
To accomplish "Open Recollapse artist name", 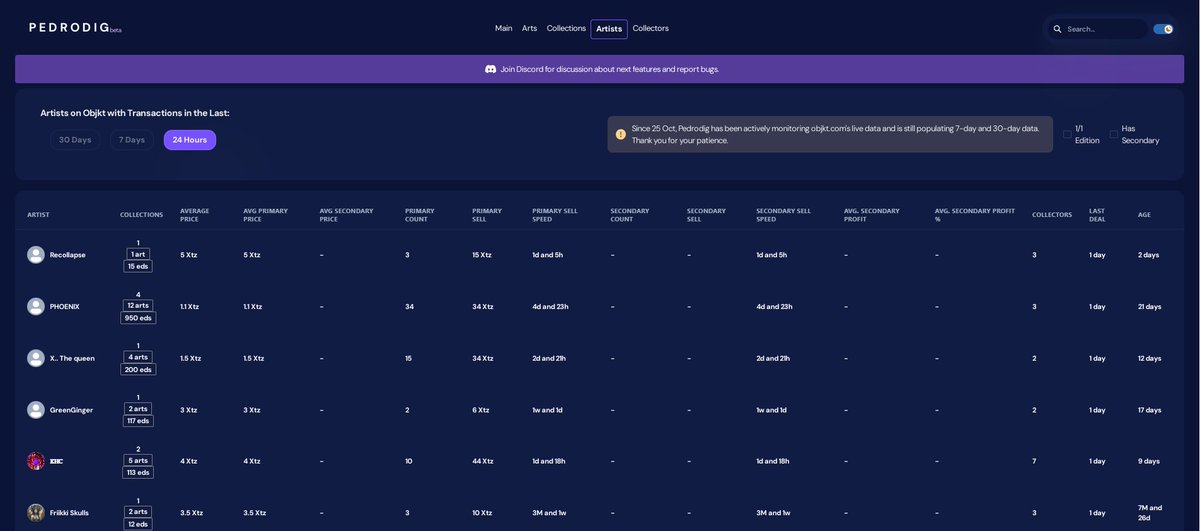I will click(x=68, y=255).
